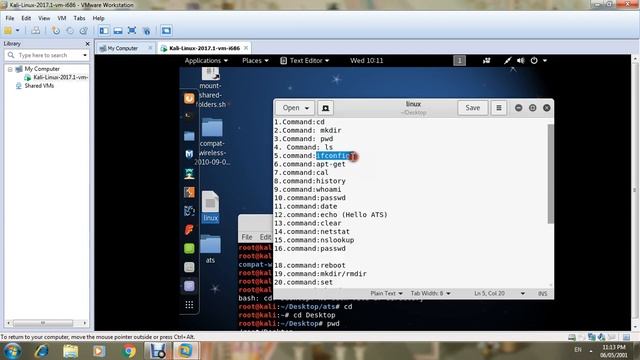
Task: Toggle the INS insert mode indicator
Action: point(542,293)
